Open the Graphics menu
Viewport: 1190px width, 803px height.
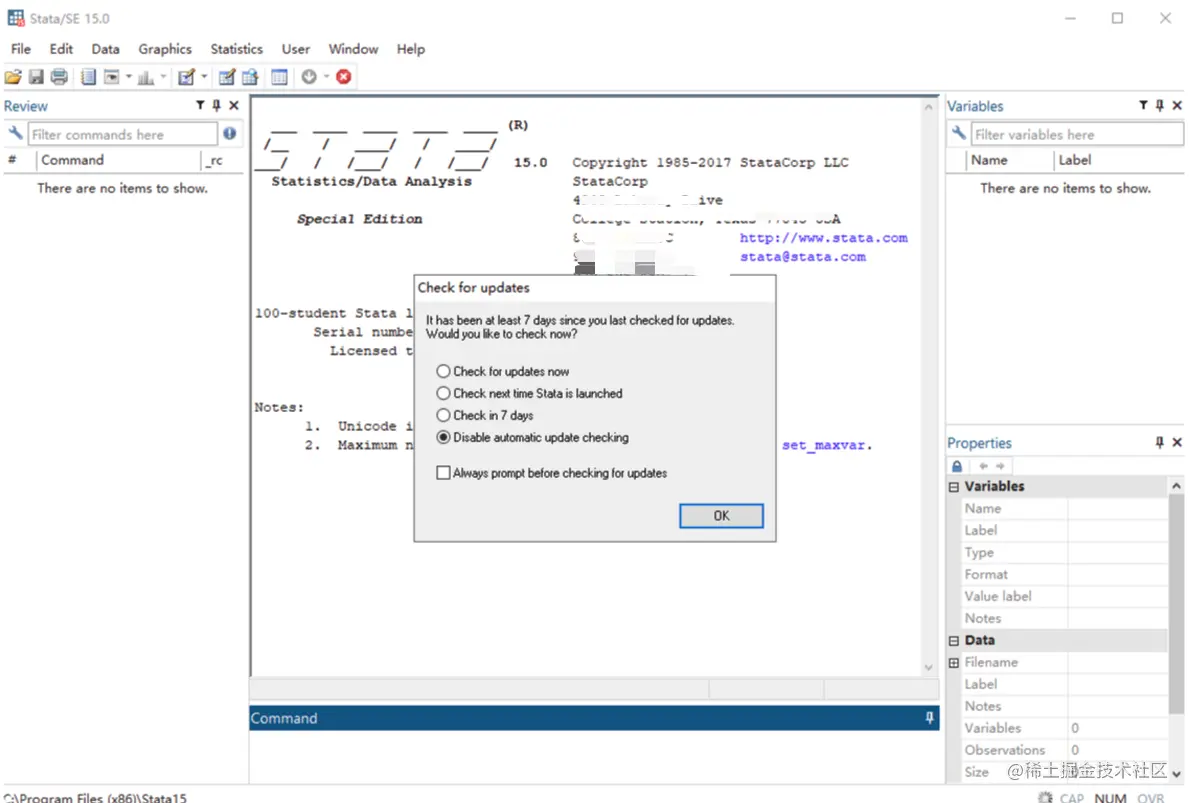coord(165,49)
